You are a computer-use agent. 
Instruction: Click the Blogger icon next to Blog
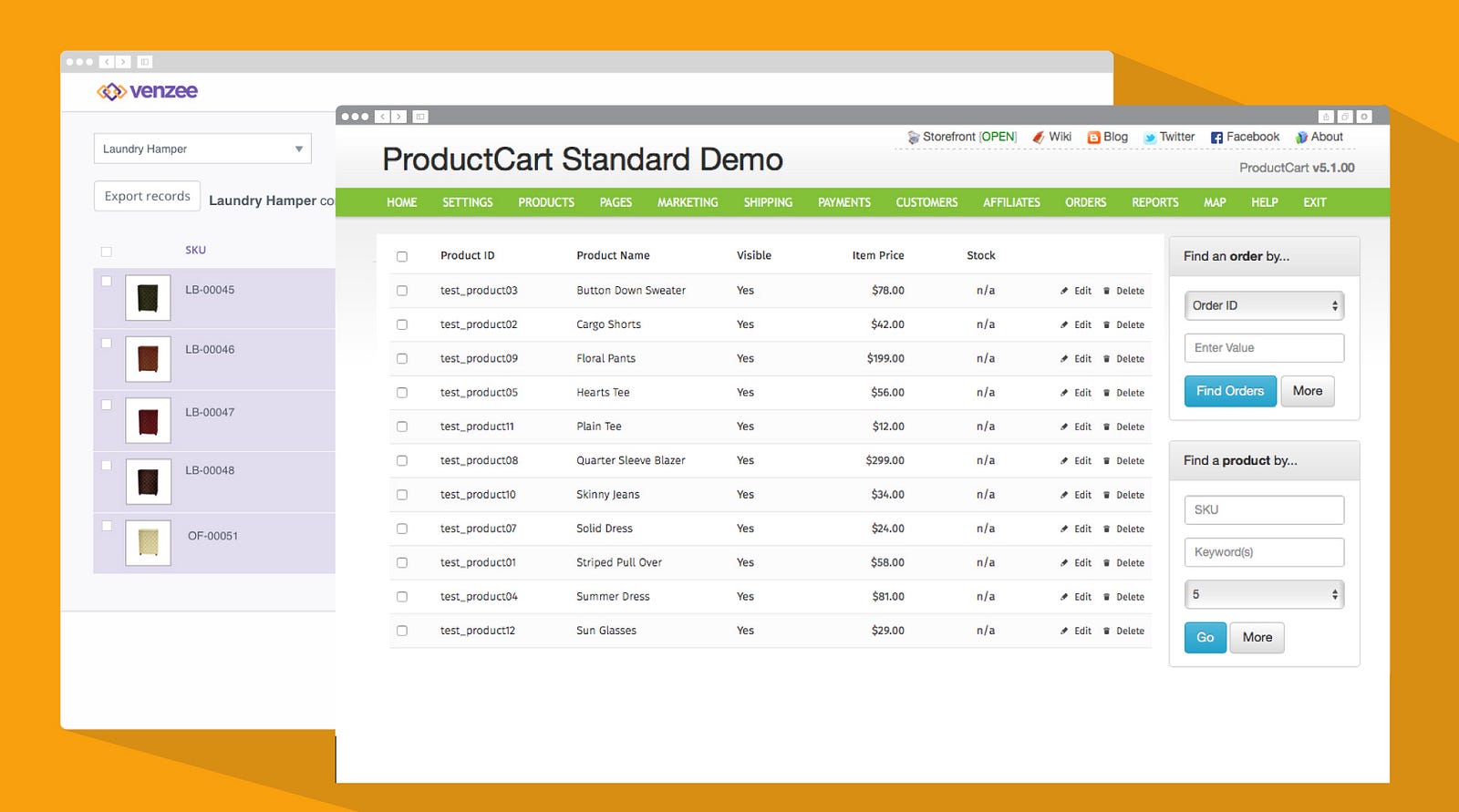click(1093, 138)
